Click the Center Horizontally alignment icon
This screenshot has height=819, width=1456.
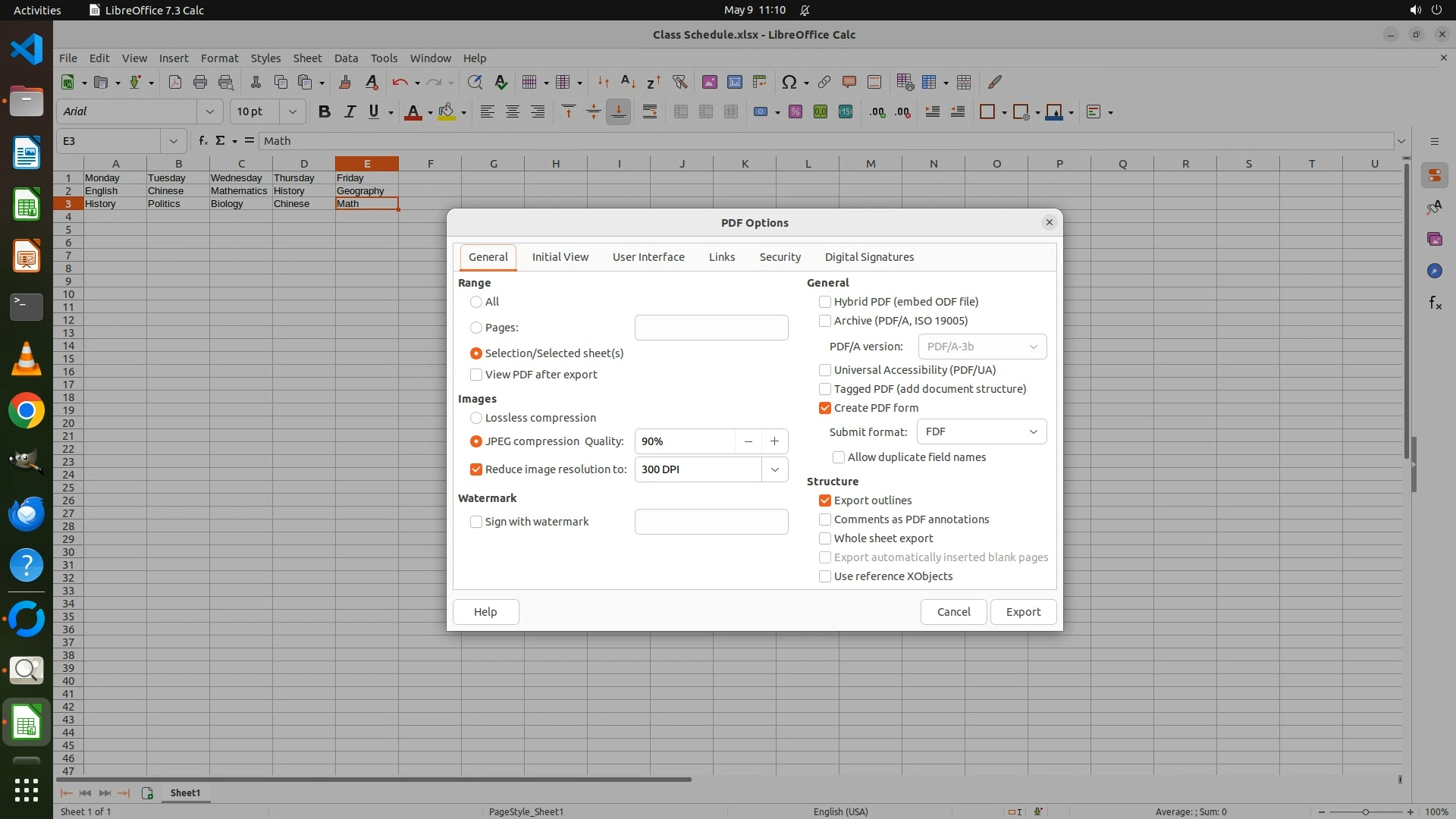(x=513, y=111)
